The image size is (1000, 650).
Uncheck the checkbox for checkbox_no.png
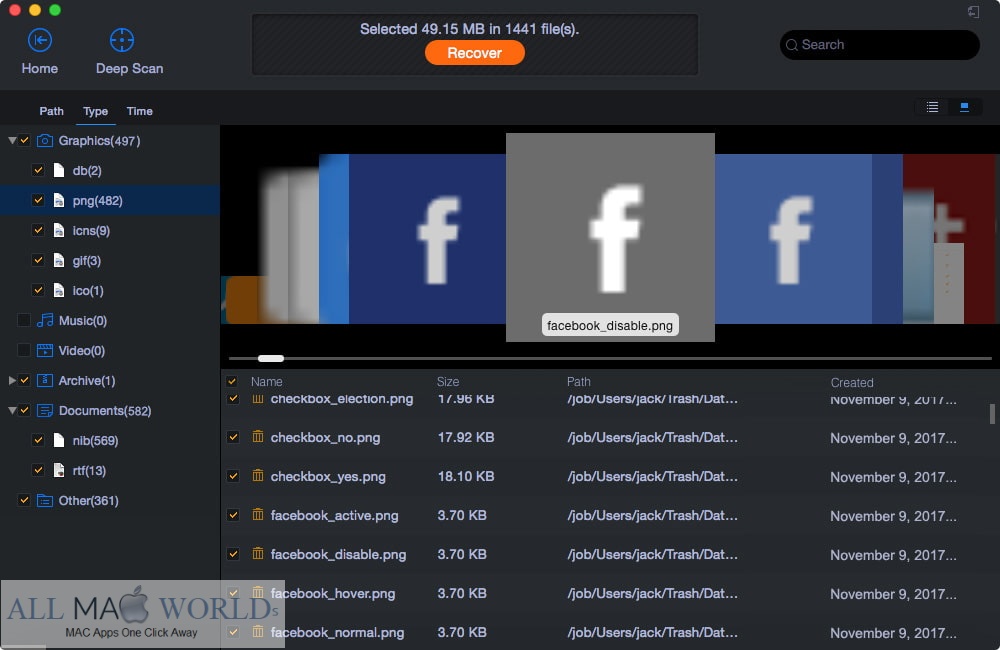click(x=233, y=438)
